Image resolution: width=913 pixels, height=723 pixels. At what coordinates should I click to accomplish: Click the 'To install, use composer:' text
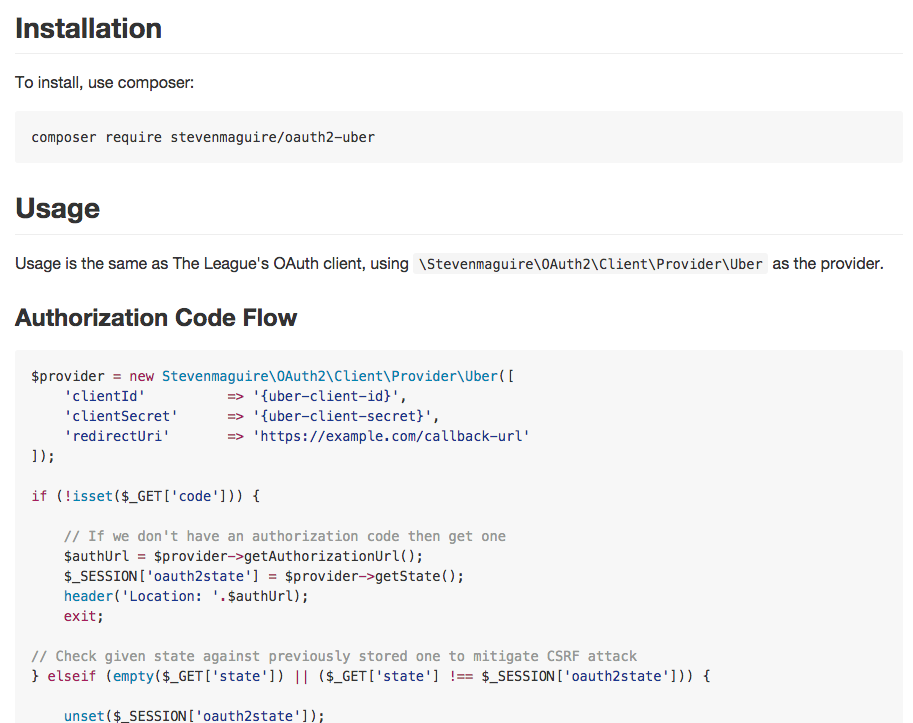104,83
